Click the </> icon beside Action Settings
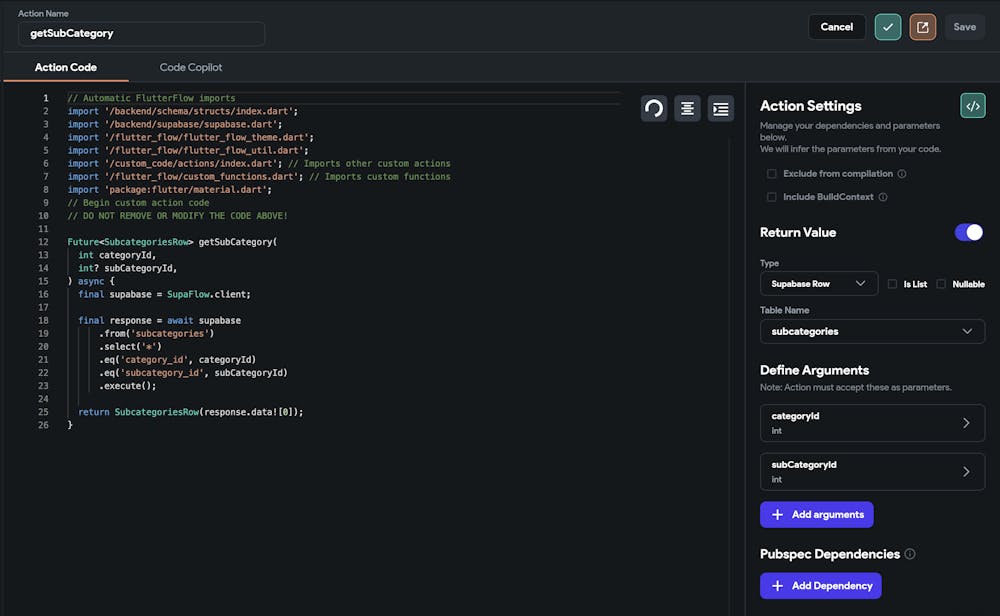1000x616 pixels. [972, 105]
